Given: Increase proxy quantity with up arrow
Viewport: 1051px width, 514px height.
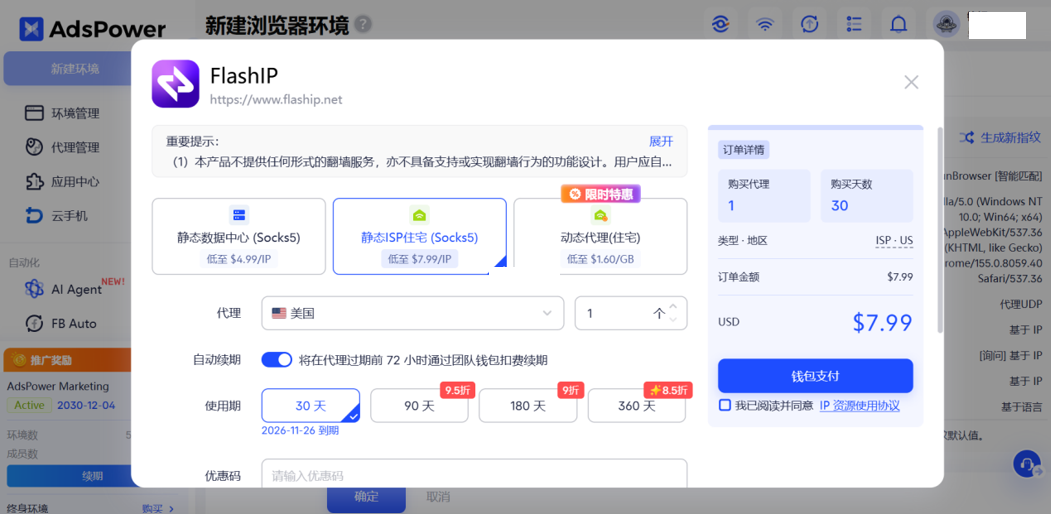Looking at the screenshot, I should (674, 306).
